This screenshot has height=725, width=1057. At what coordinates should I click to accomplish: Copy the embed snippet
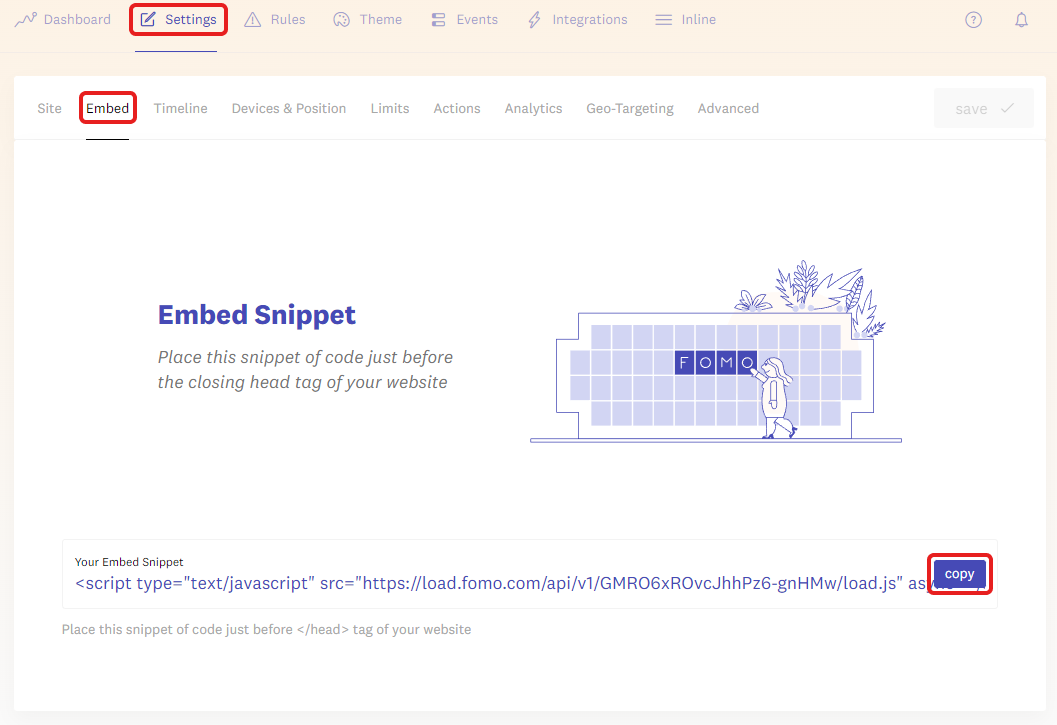click(959, 574)
